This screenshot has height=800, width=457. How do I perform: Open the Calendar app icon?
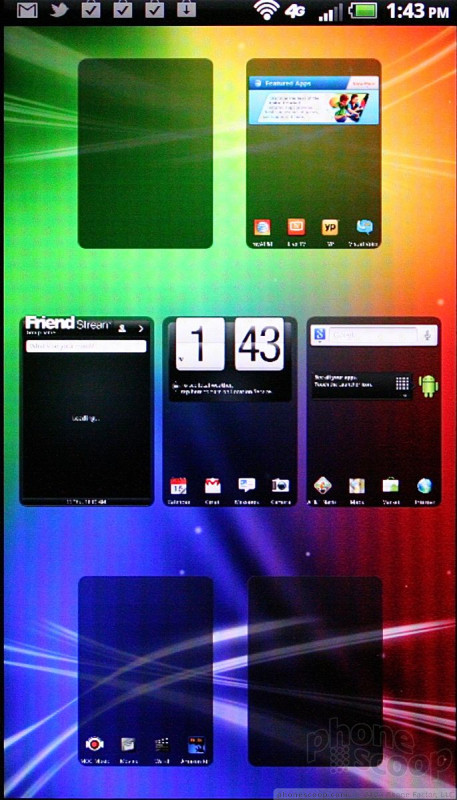[x=179, y=485]
